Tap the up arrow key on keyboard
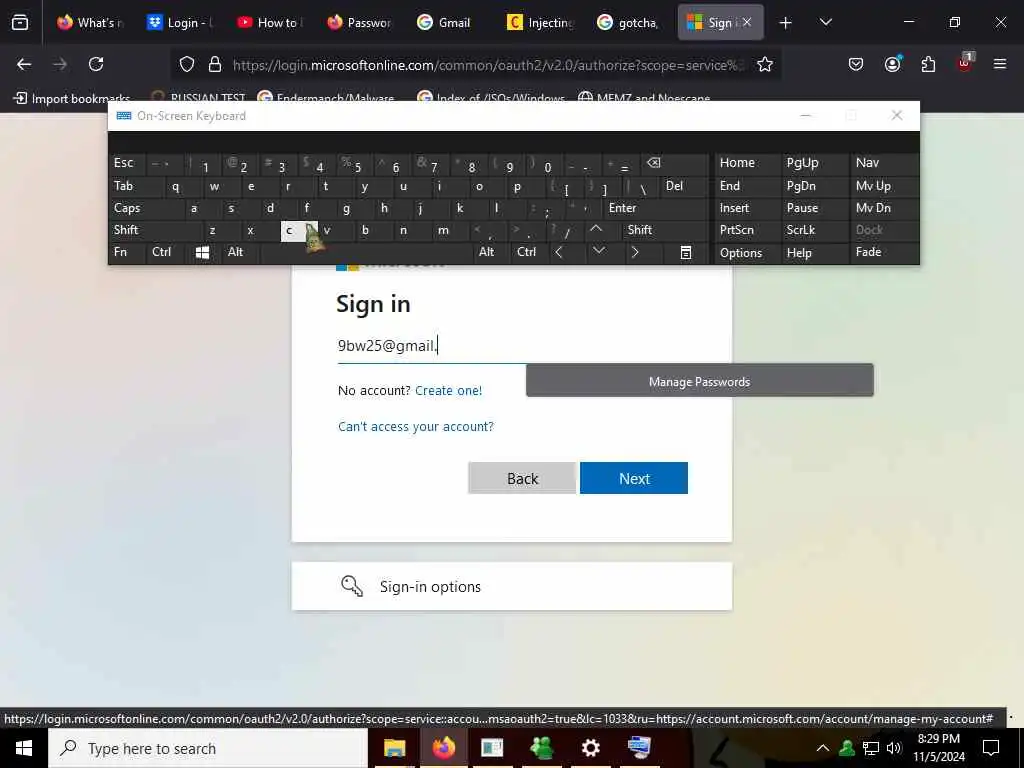1024x768 pixels. 596,229
